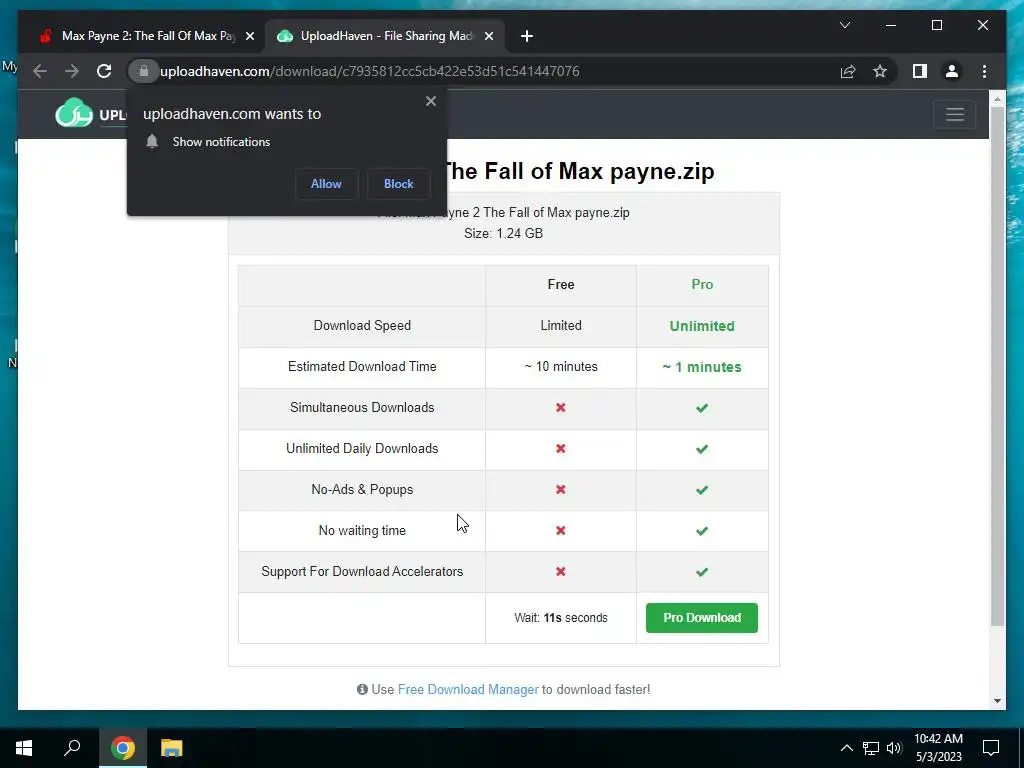
Task: Bookmark page with star icon
Action: coord(880,71)
